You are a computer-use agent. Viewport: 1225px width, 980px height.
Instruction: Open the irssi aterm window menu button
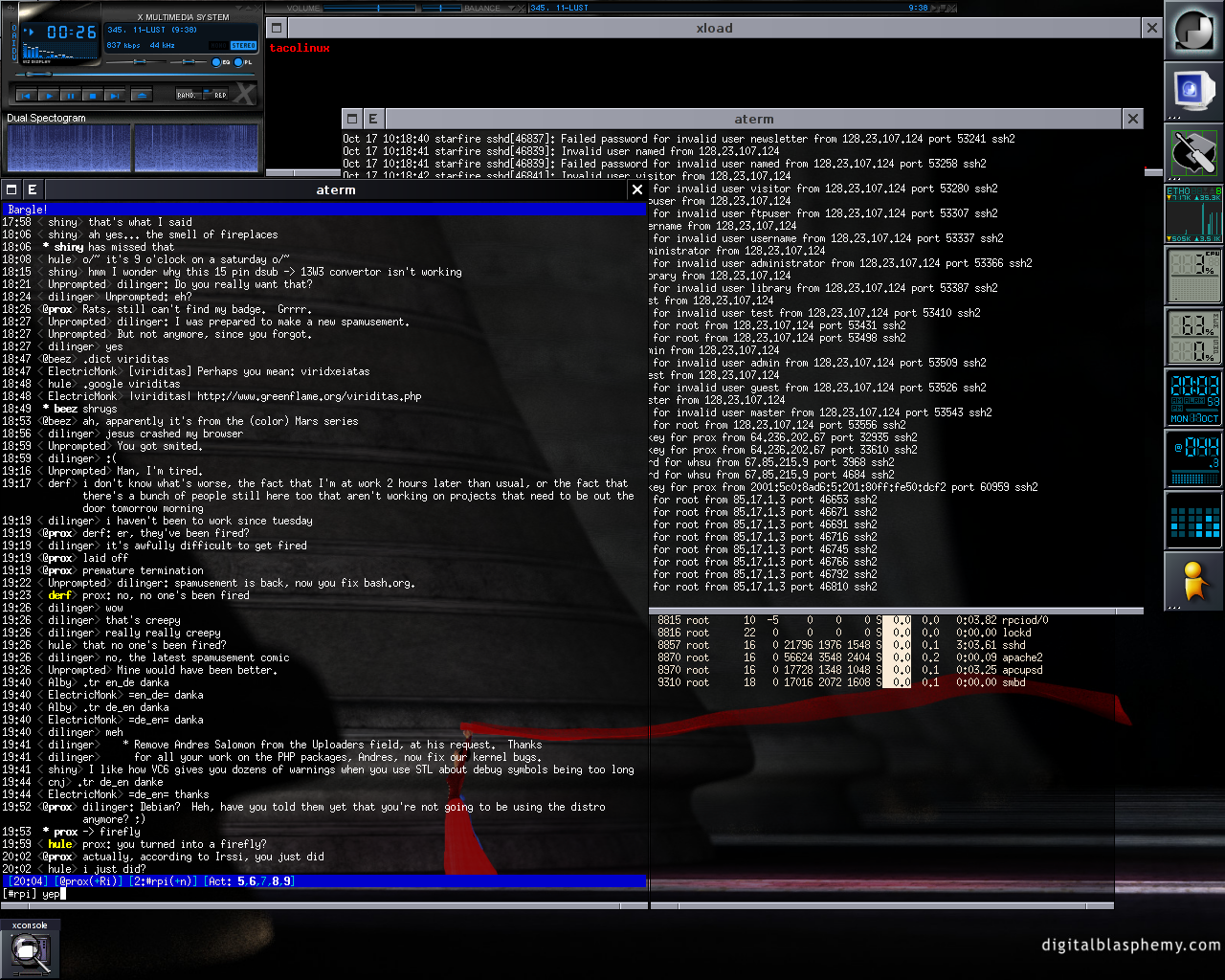[x=11, y=189]
